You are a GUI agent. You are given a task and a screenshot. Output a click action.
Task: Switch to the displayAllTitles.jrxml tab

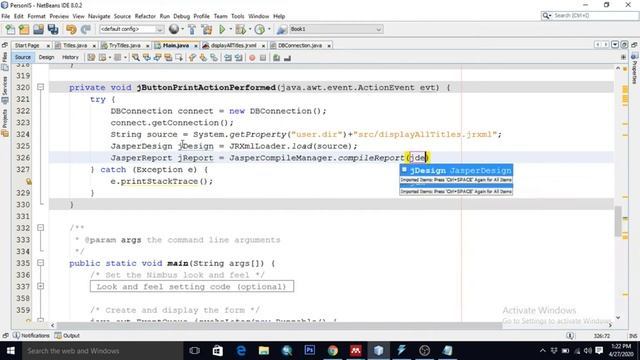point(234,45)
